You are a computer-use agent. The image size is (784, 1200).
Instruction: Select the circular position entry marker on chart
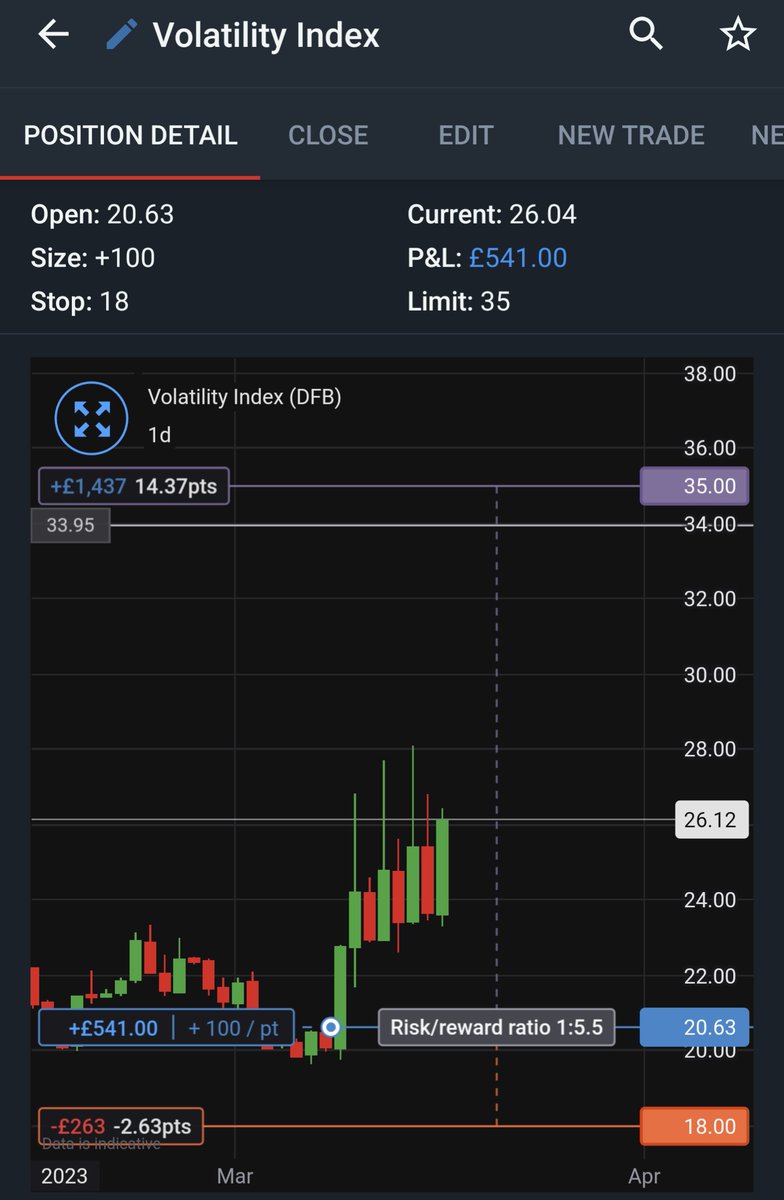point(330,1027)
